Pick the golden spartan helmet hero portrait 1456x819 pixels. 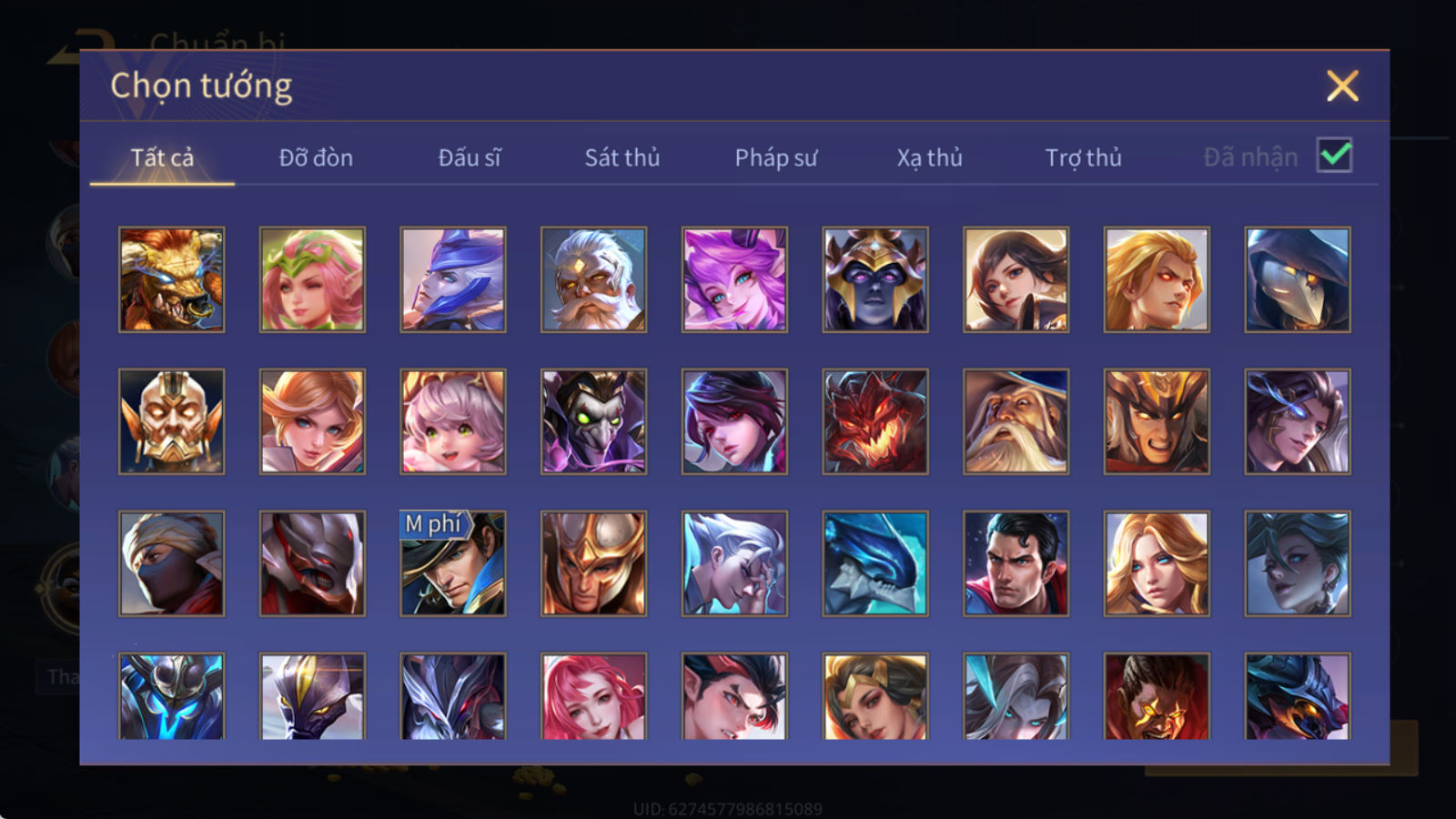tap(593, 563)
